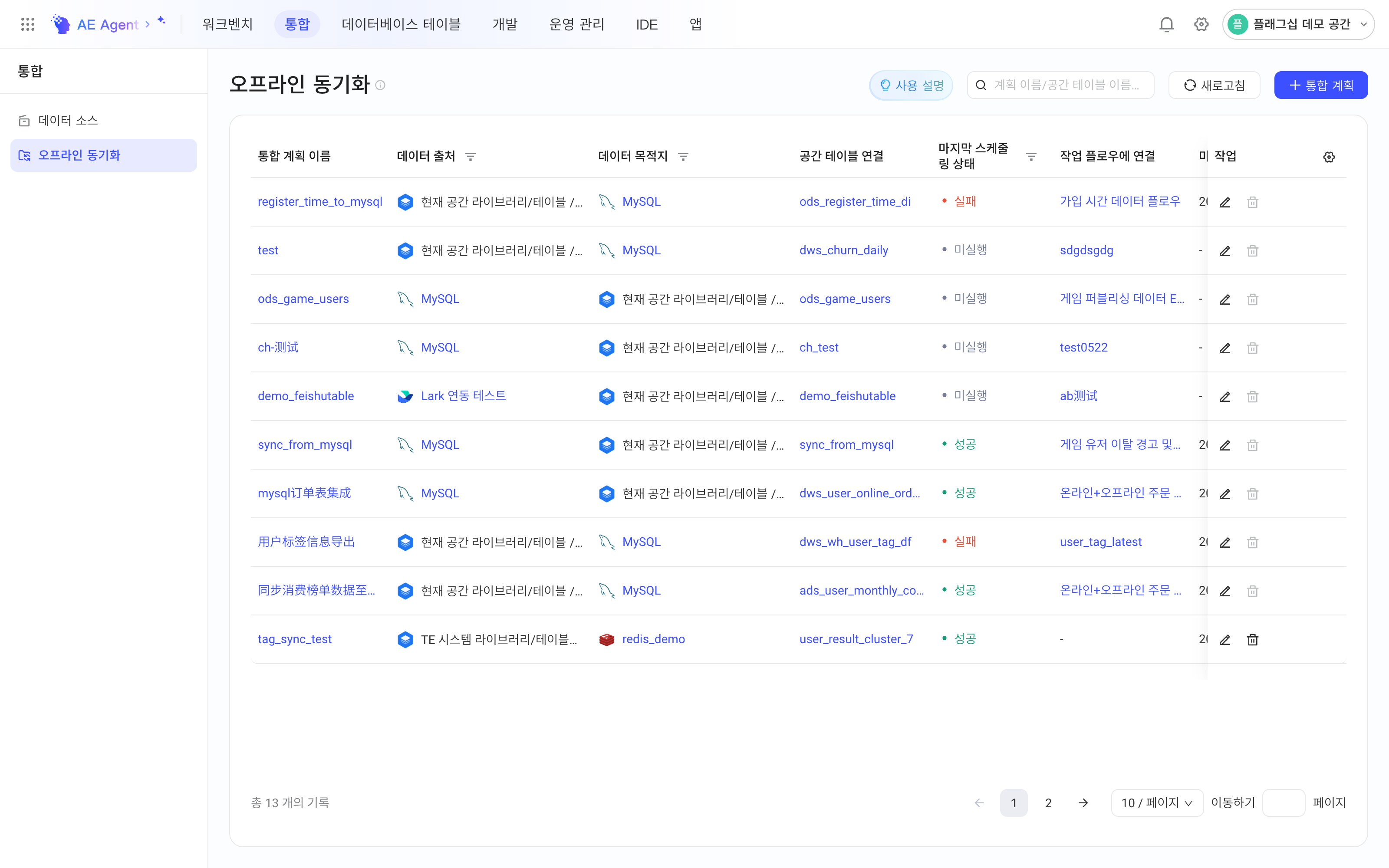1389x868 pixels.
Task: Edit the sync_from_mysql plan
Action: tap(1224, 445)
